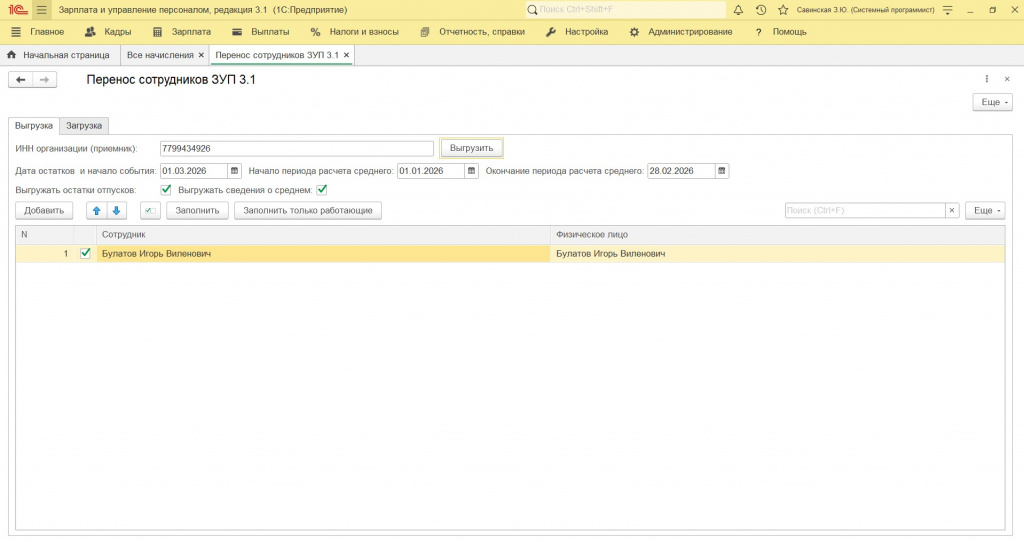1024x542 pixels.
Task: Open the Выплаты menu
Action: pyautogui.click(x=270, y=32)
